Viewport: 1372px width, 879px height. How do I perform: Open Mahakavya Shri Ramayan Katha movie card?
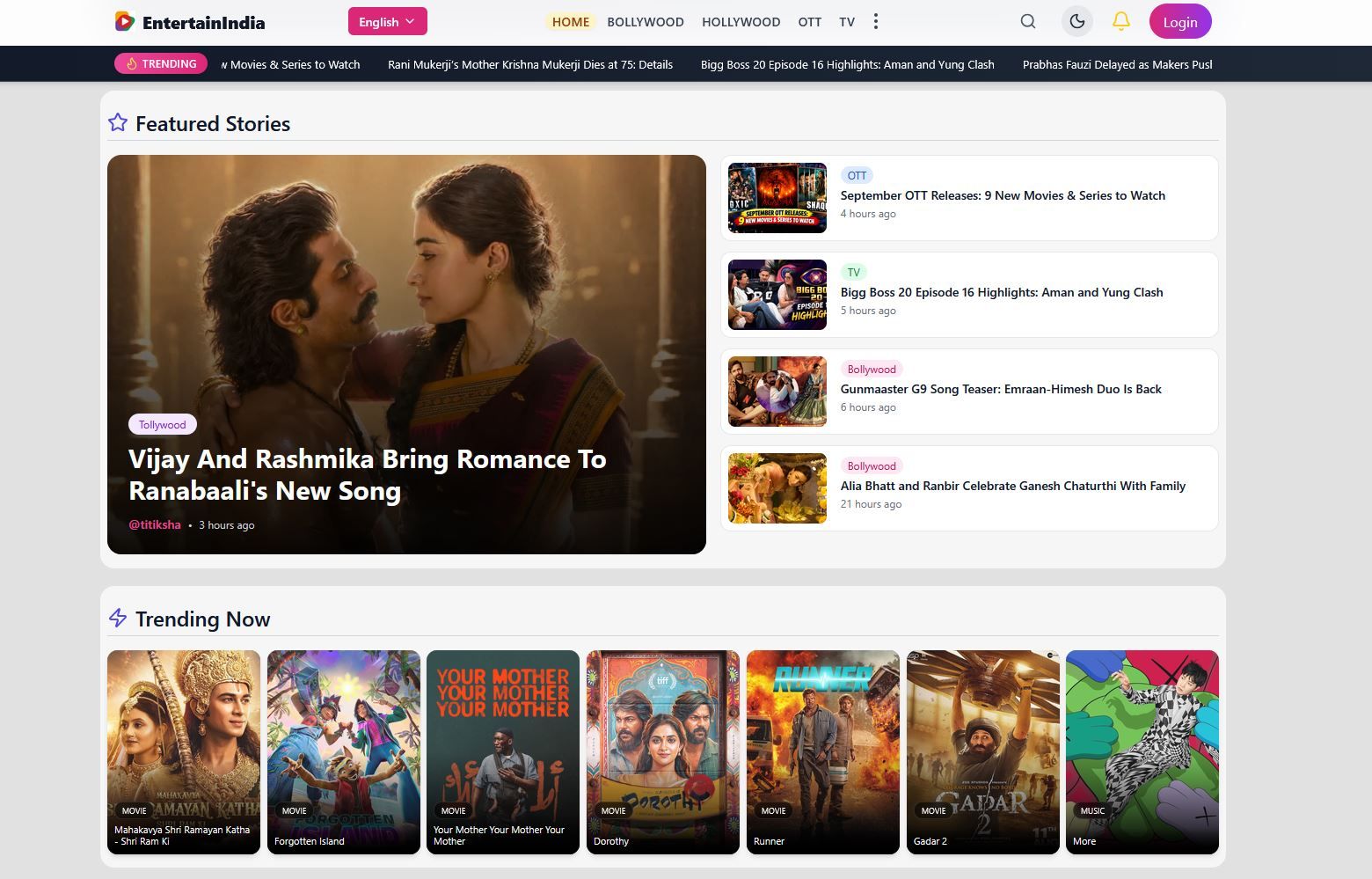click(184, 752)
